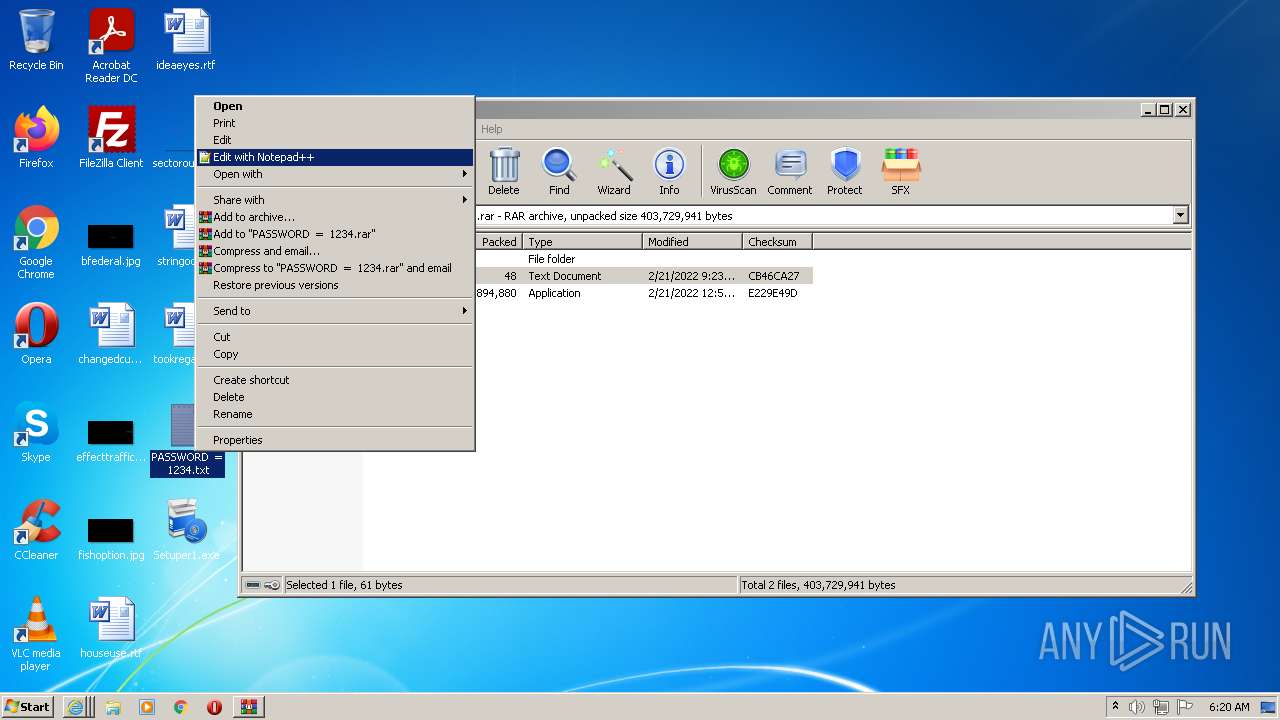
Task: Click the SFX toolbar icon
Action: (x=901, y=172)
